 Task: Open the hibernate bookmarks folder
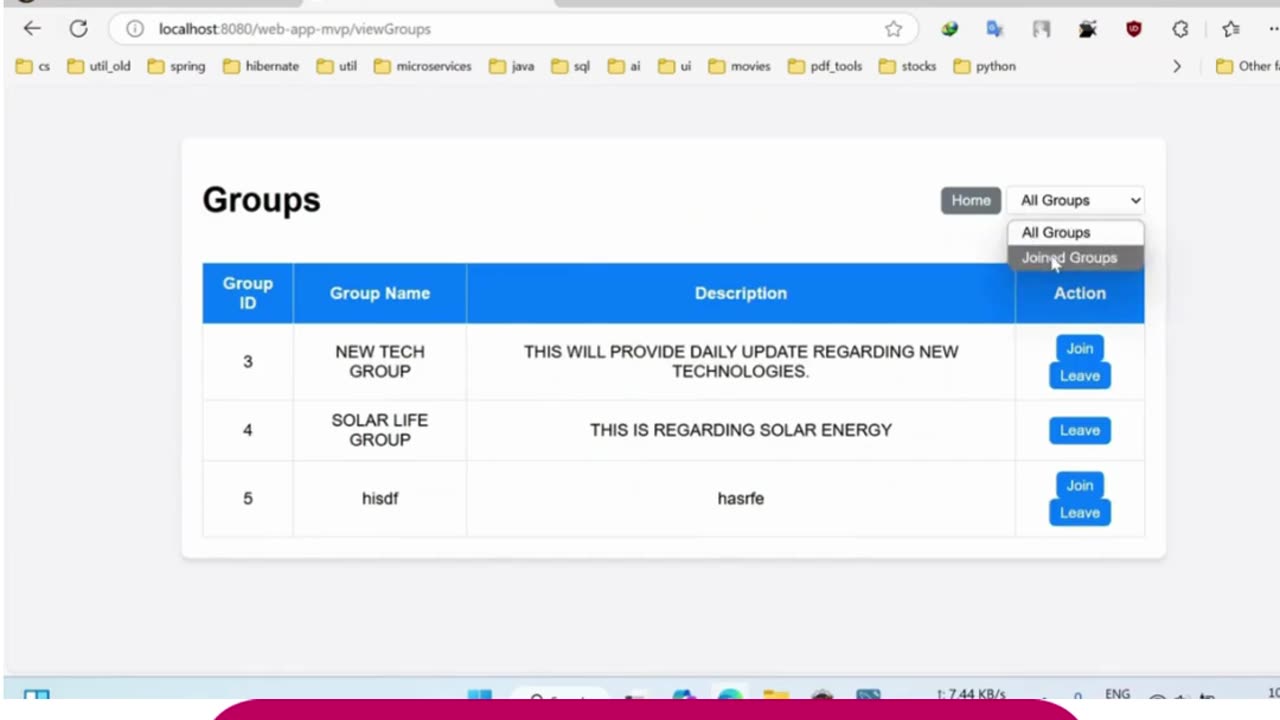[x=261, y=66]
